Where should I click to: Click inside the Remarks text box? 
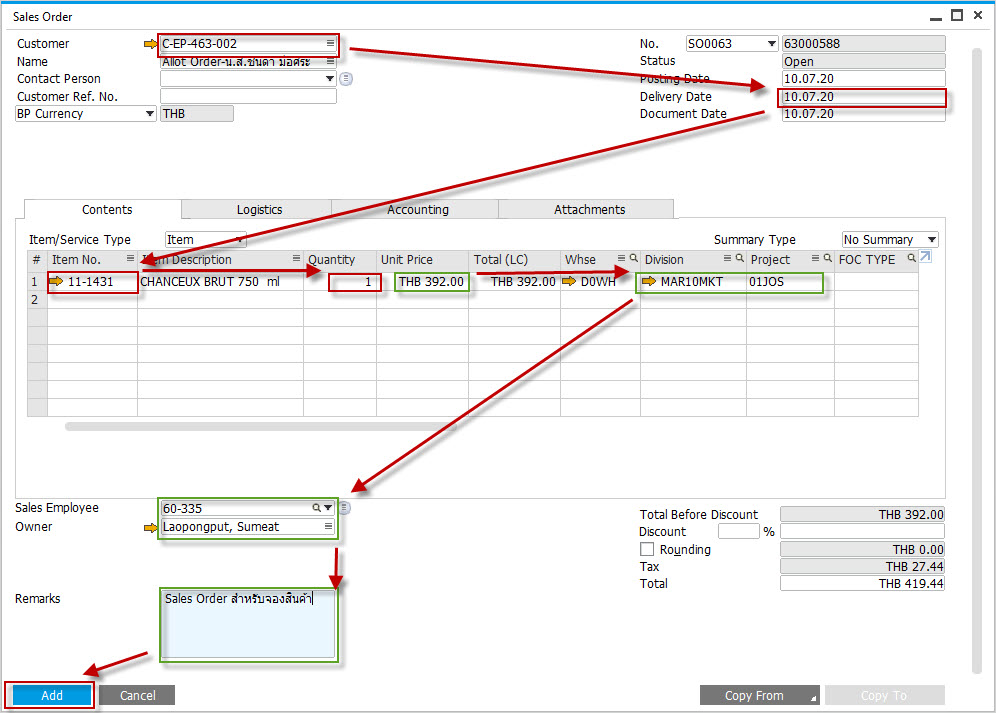pos(248,625)
